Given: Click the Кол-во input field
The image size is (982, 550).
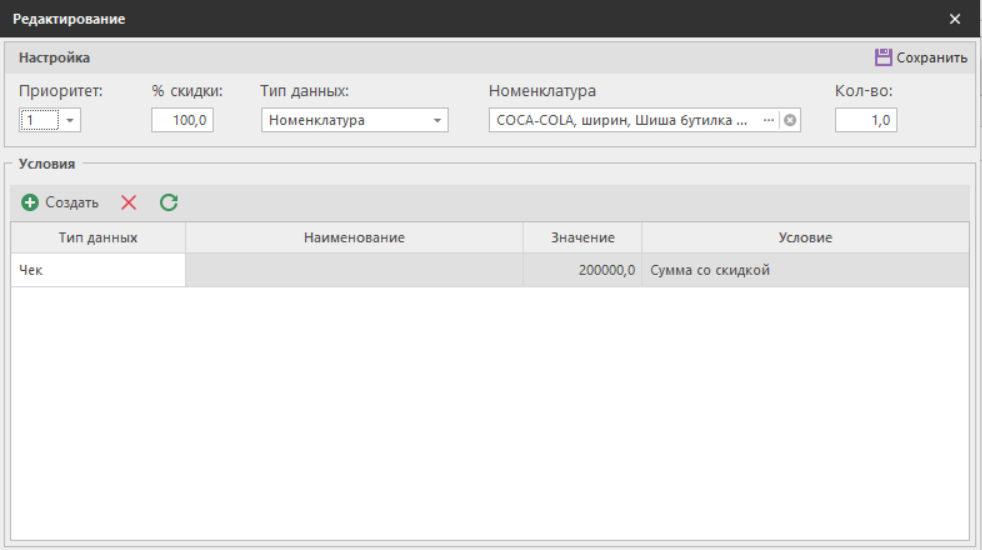Looking at the screenshot, I should tap(866, 121).
